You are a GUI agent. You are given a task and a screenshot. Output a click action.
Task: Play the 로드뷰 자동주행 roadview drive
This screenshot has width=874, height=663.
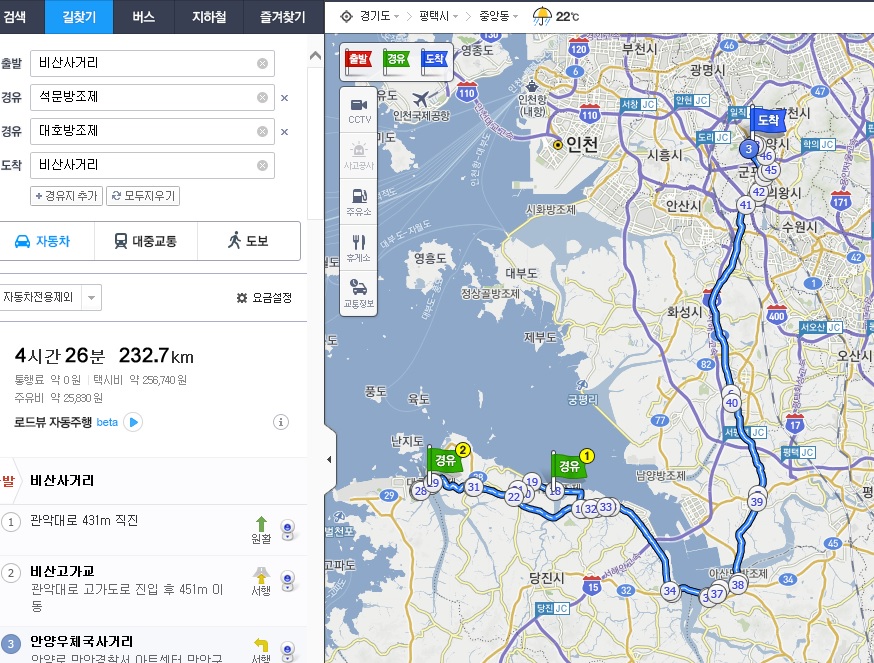coord(133,422)
